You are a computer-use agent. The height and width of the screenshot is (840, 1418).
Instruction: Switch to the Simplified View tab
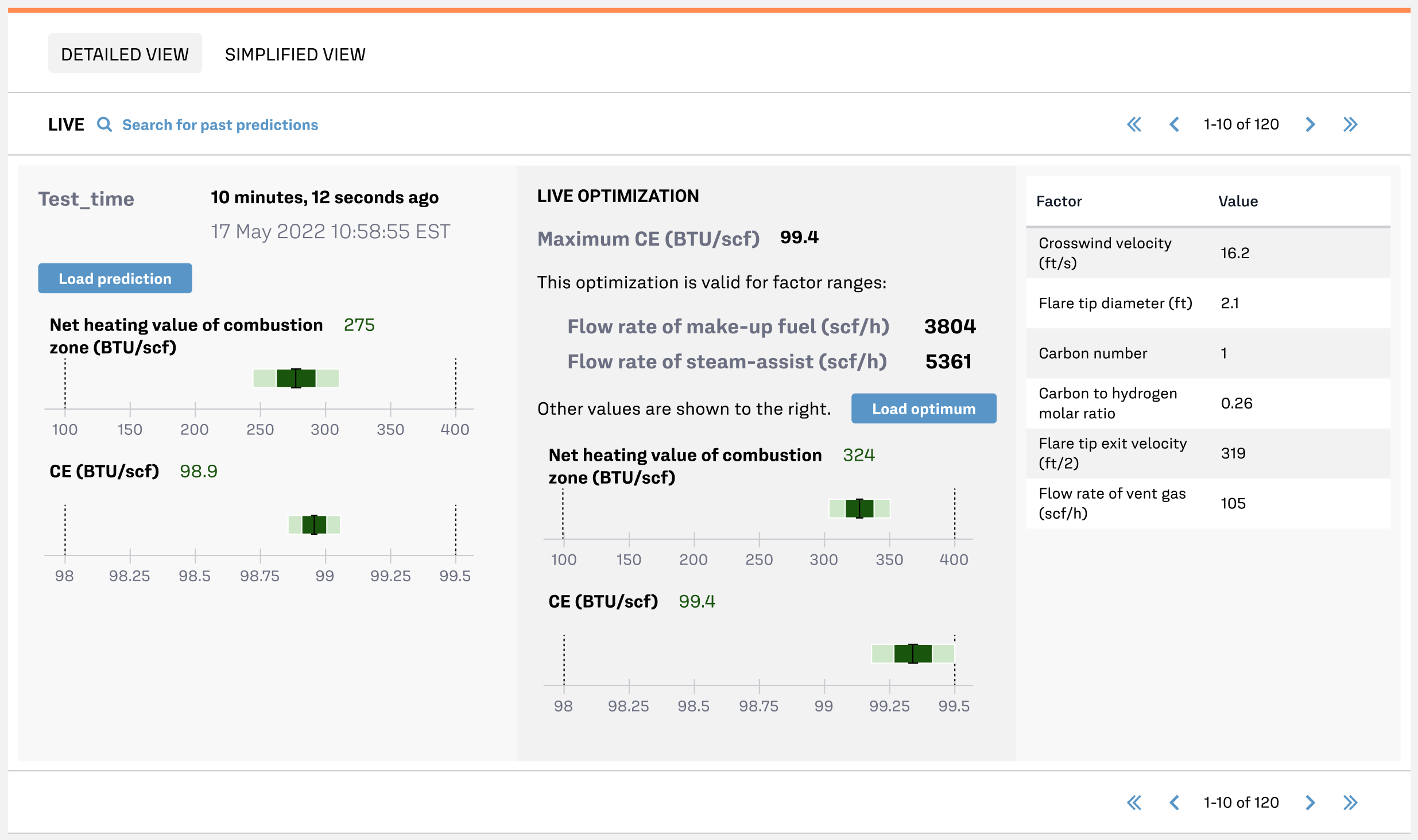tap(295, 54)
